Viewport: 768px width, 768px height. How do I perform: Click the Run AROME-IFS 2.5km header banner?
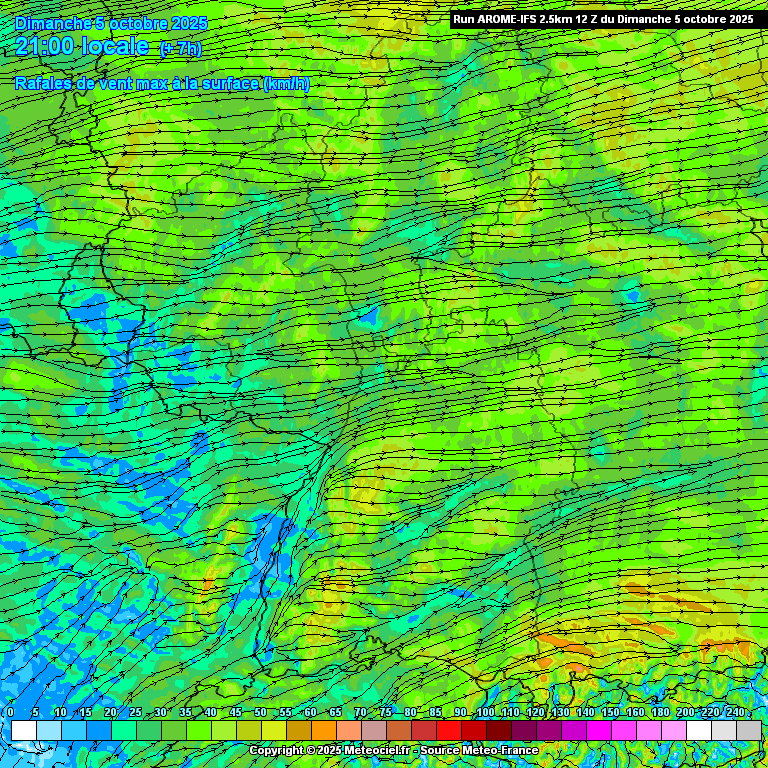pyautogui.click(x=603, y=18)
